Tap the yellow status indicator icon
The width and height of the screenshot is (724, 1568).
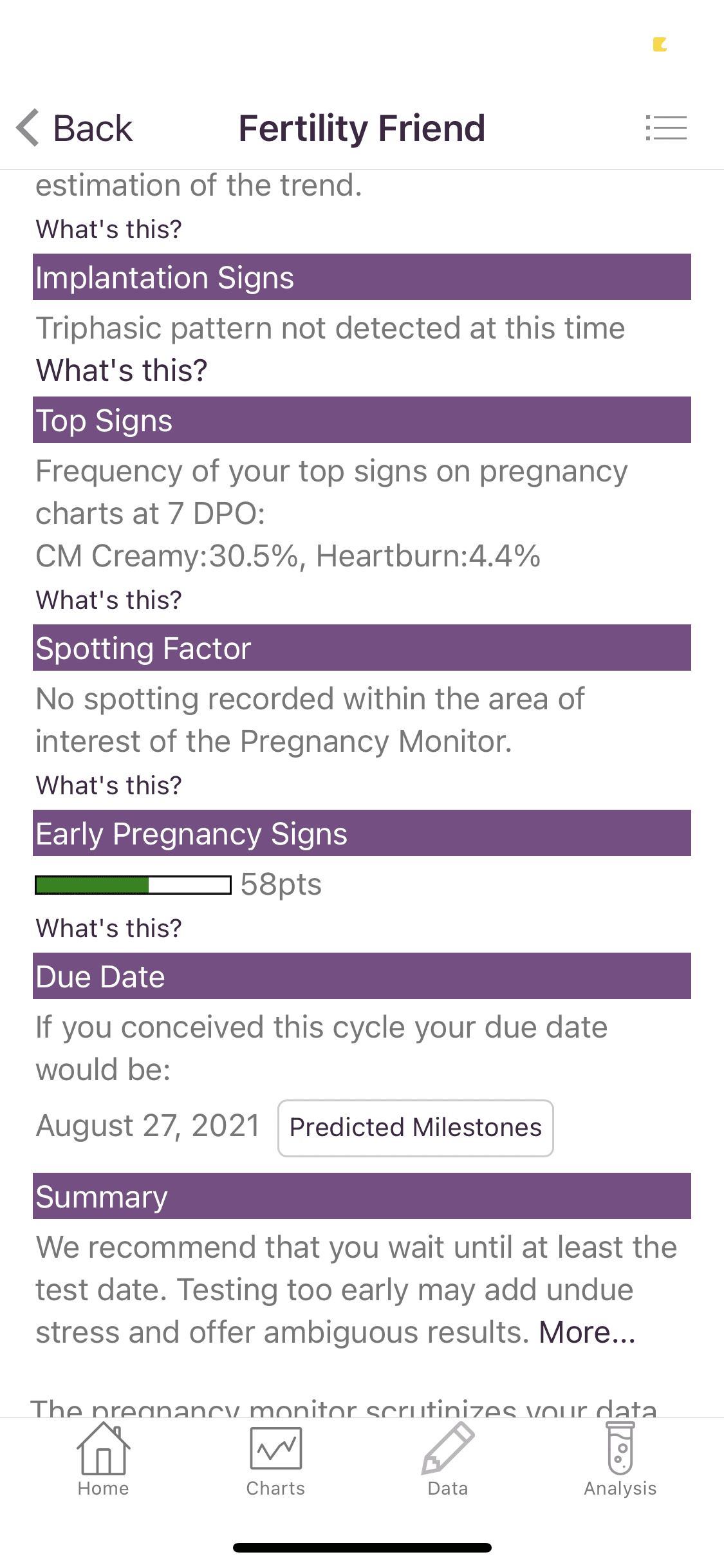coord(660,44)
